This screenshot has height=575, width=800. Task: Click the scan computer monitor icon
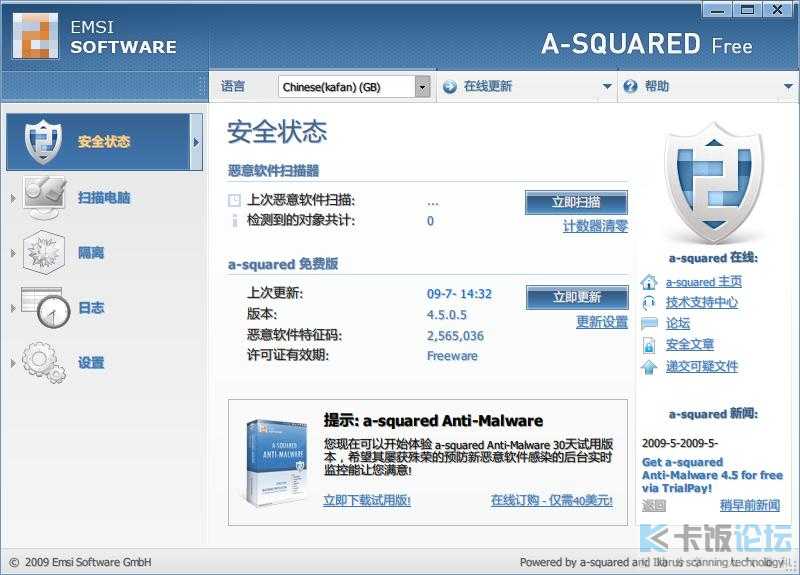45,197
